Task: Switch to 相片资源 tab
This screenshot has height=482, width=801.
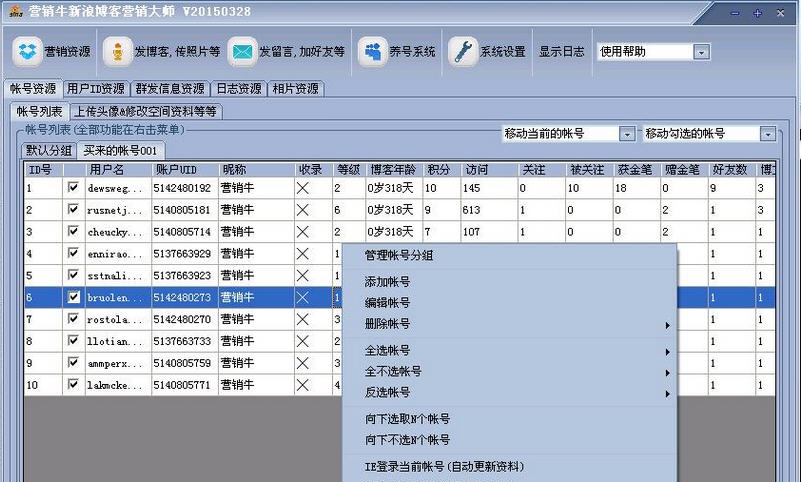Action: click(295, 89)
